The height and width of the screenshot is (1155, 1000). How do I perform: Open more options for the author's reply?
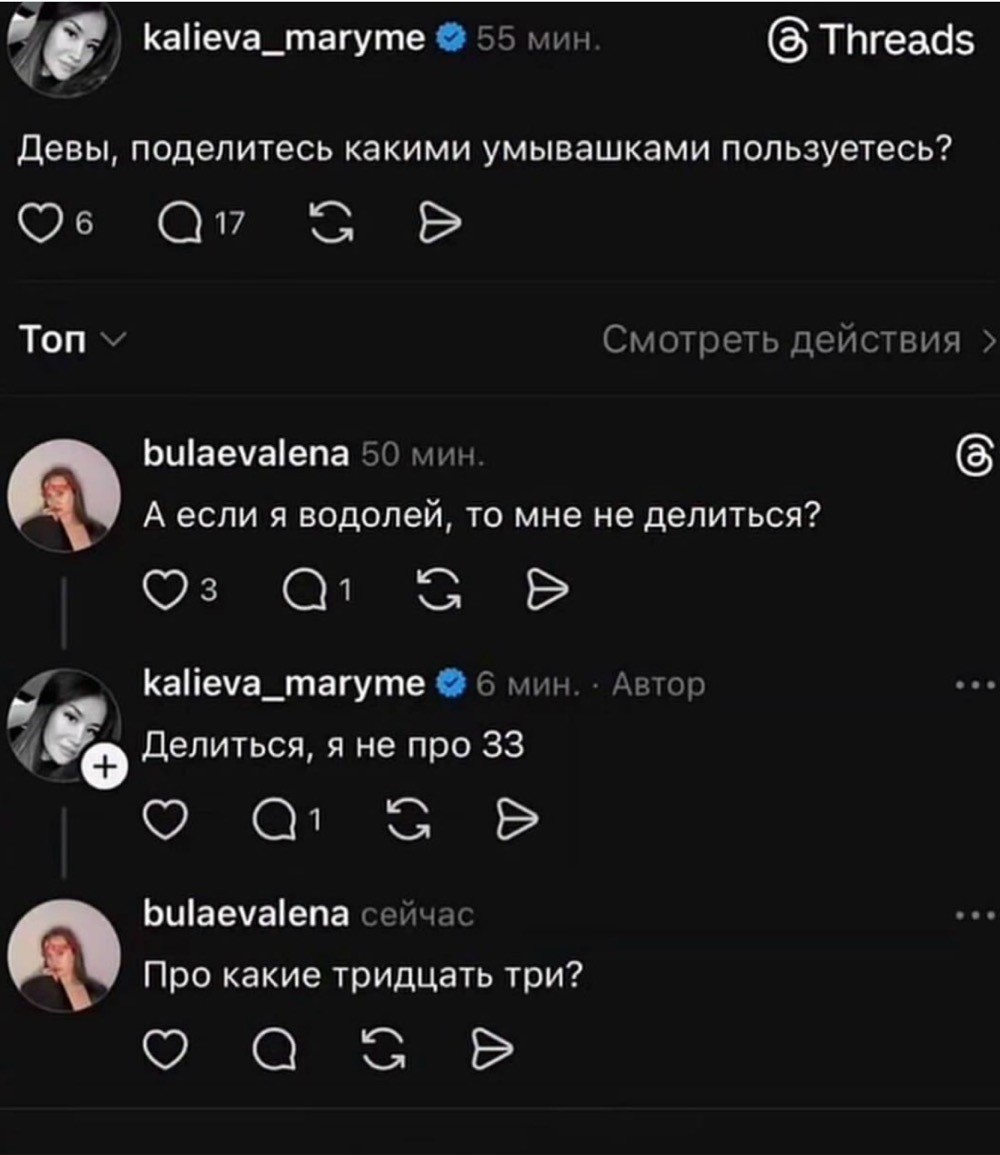(x=975, y=686)
